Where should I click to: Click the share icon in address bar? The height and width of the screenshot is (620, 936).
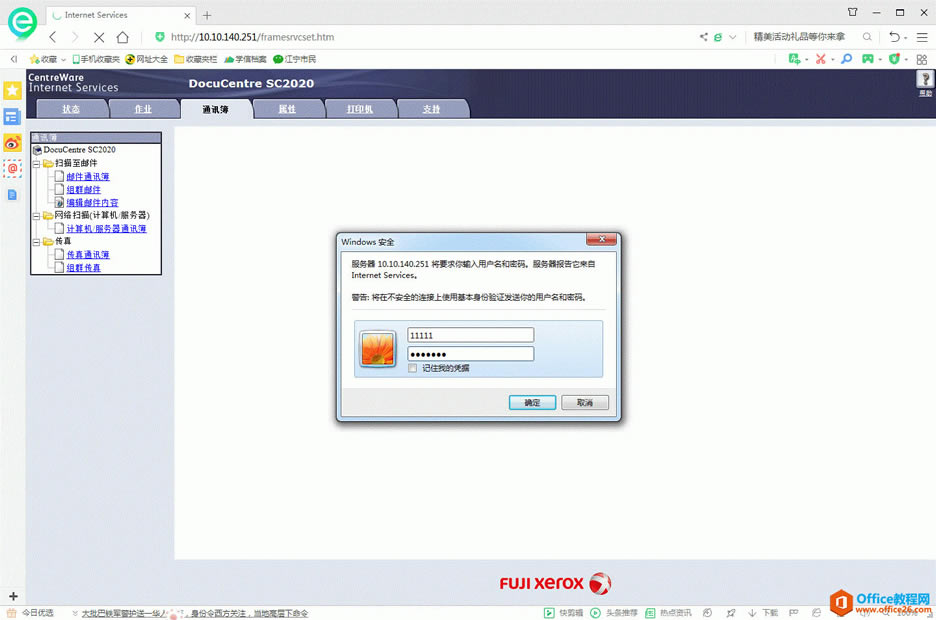(704, 37)
